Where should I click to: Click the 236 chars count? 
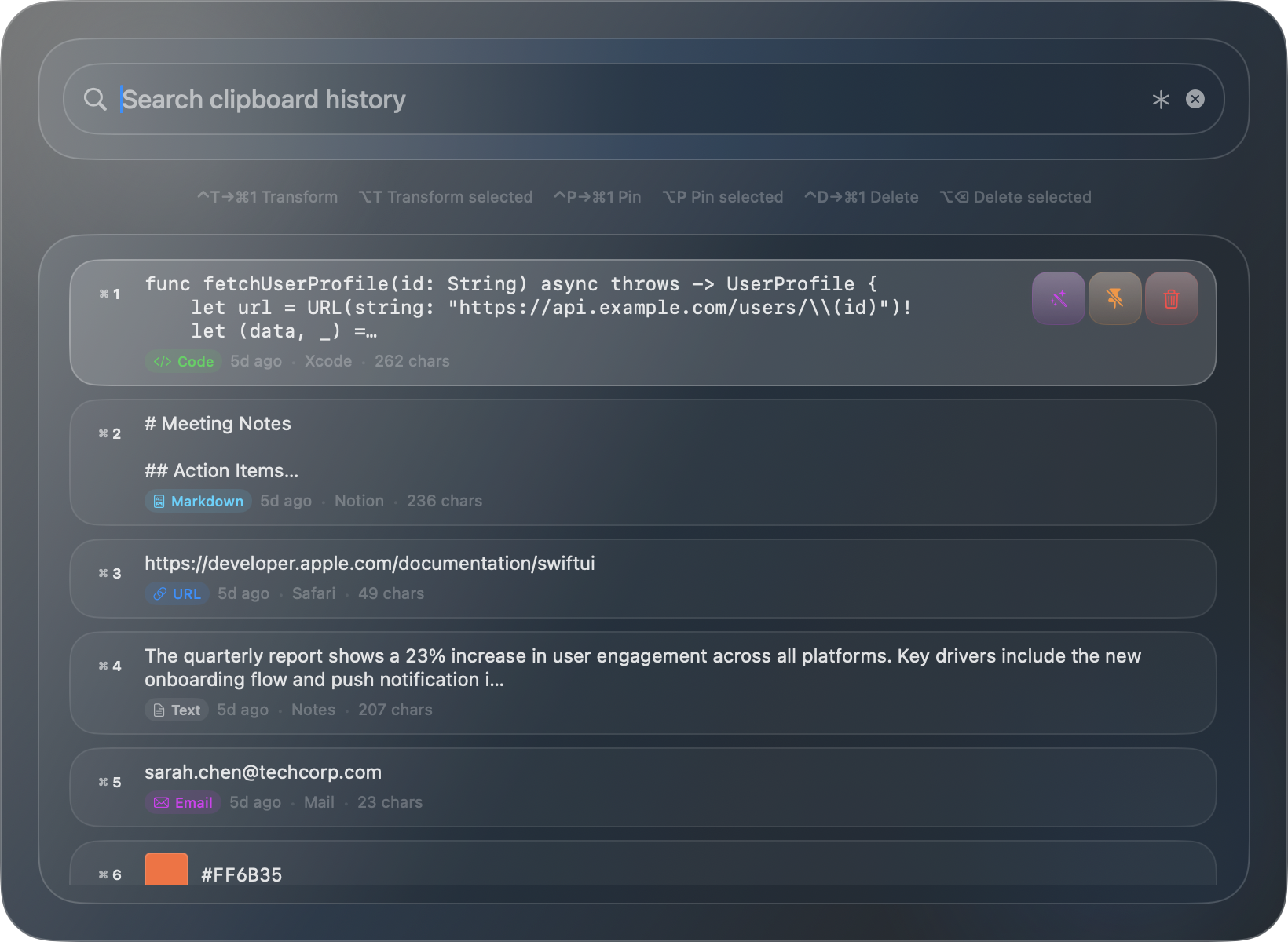point(445,501)
